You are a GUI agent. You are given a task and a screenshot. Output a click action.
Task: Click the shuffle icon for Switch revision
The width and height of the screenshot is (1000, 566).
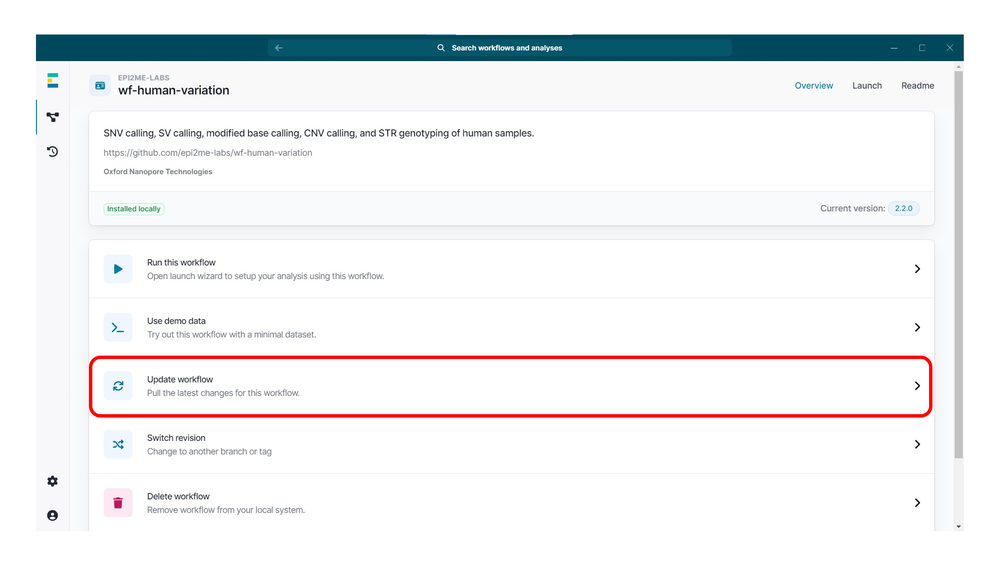(118, 445)
